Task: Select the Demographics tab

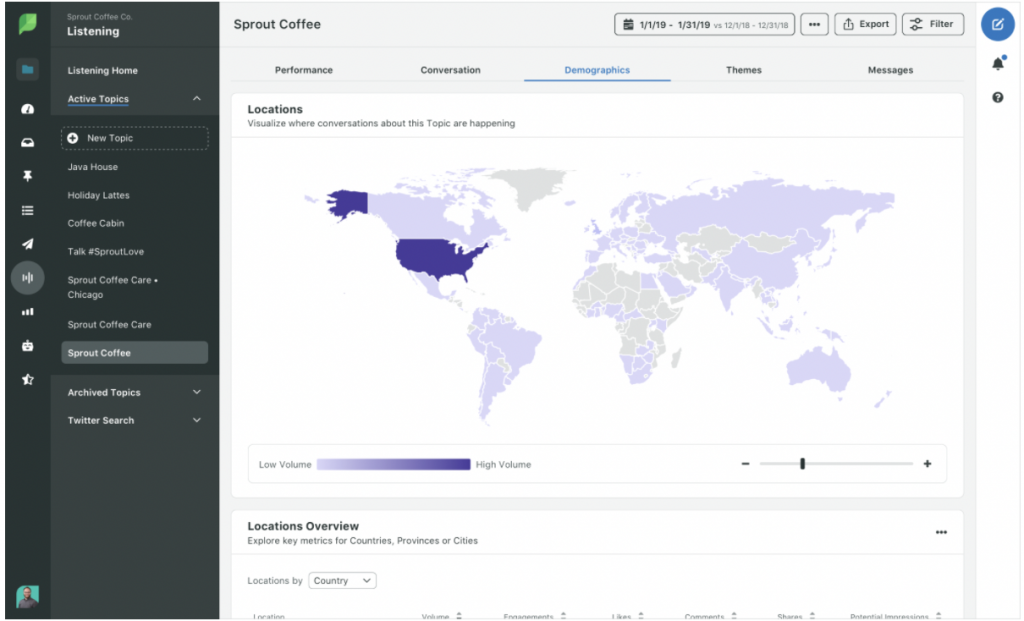Action: pos(597,70)
